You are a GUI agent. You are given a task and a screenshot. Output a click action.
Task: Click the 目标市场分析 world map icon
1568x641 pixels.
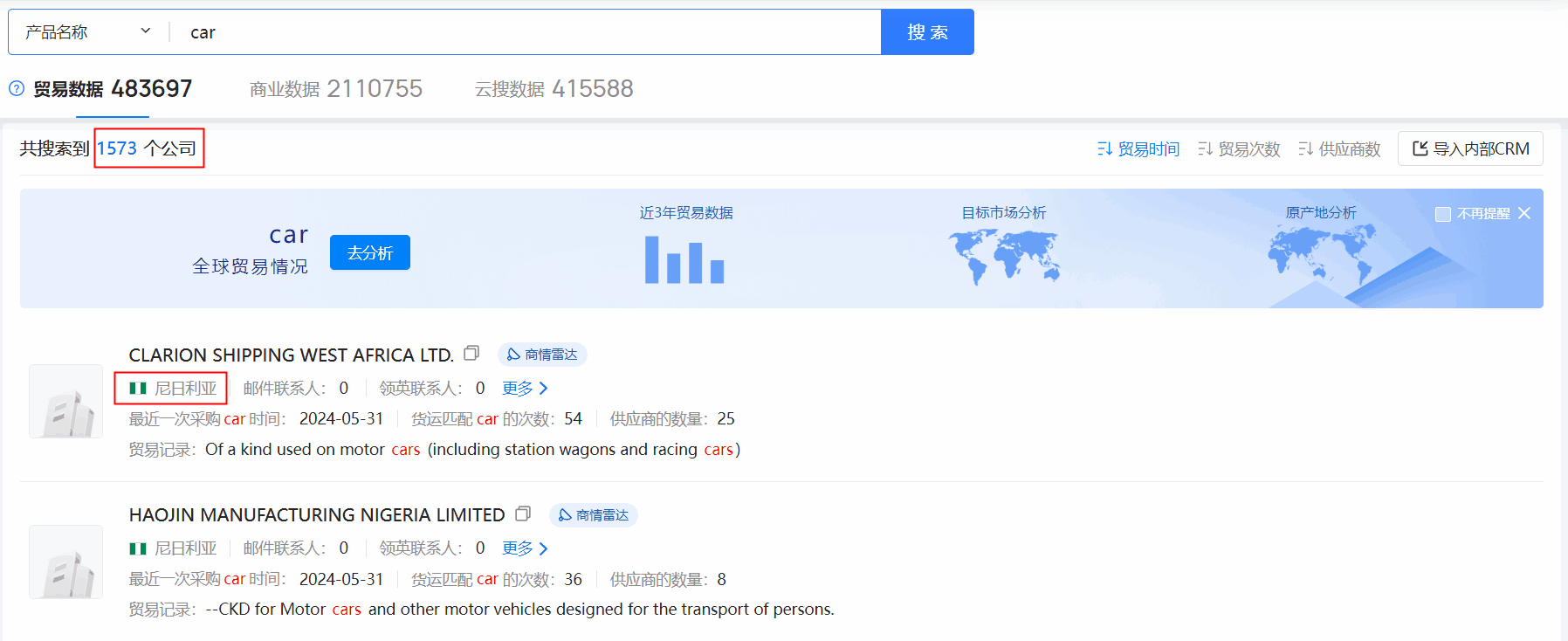point(1003,257)
